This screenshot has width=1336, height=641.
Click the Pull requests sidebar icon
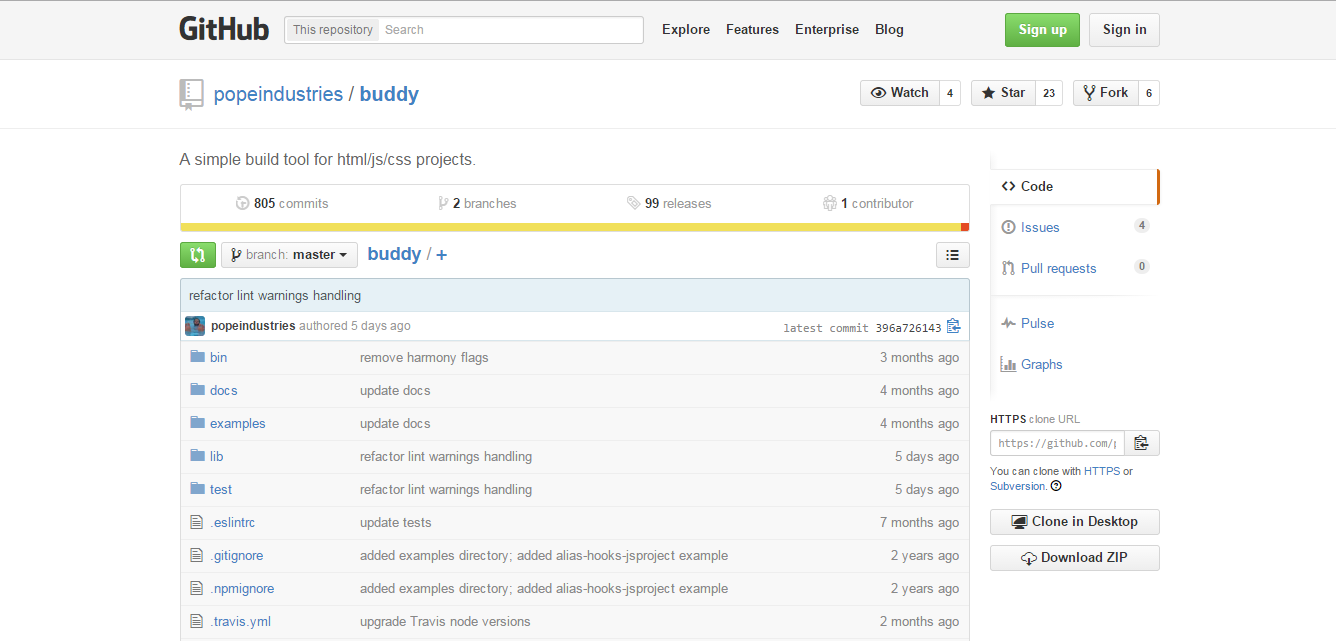(x=1008, y=268)
